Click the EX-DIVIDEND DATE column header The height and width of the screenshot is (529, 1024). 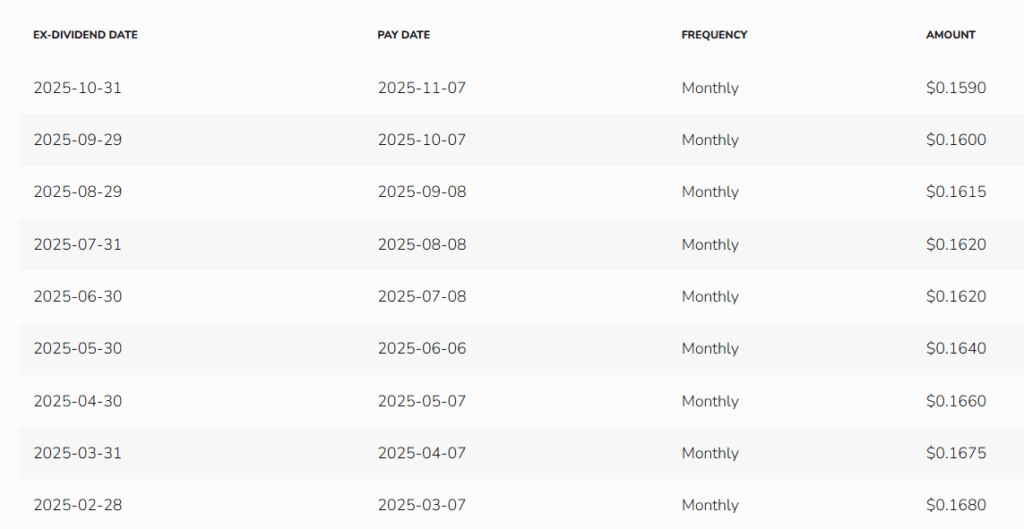tap(85, 35)
